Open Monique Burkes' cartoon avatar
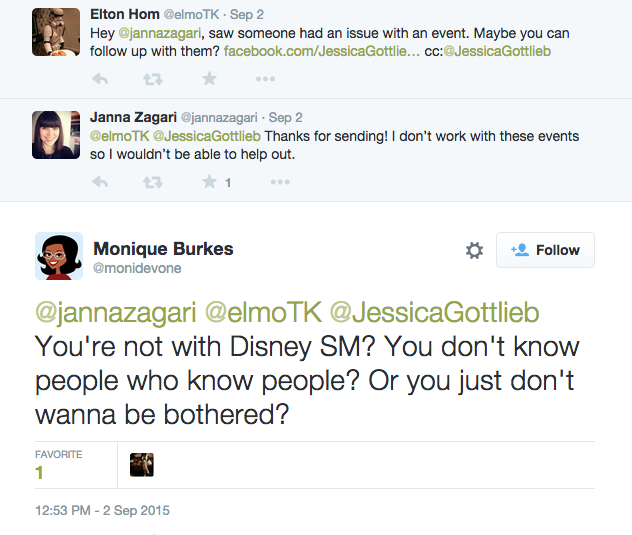 click(59, 256)
